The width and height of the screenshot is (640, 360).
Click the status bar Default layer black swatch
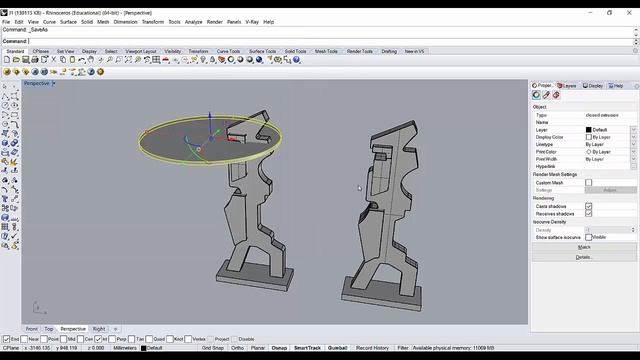tap(143, 348)
